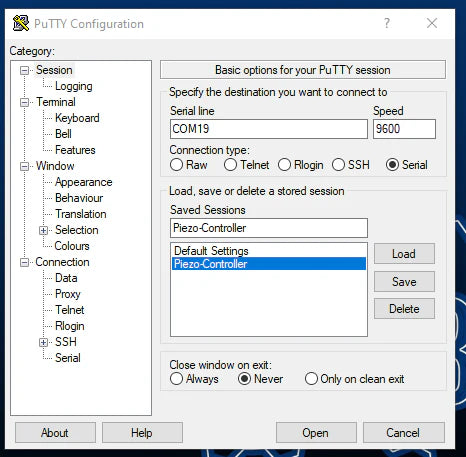The image size is (466, 457).
Task: Select Piezo-Controller in the sessions list
Action: pyautogui.click(x=269, y=264)
